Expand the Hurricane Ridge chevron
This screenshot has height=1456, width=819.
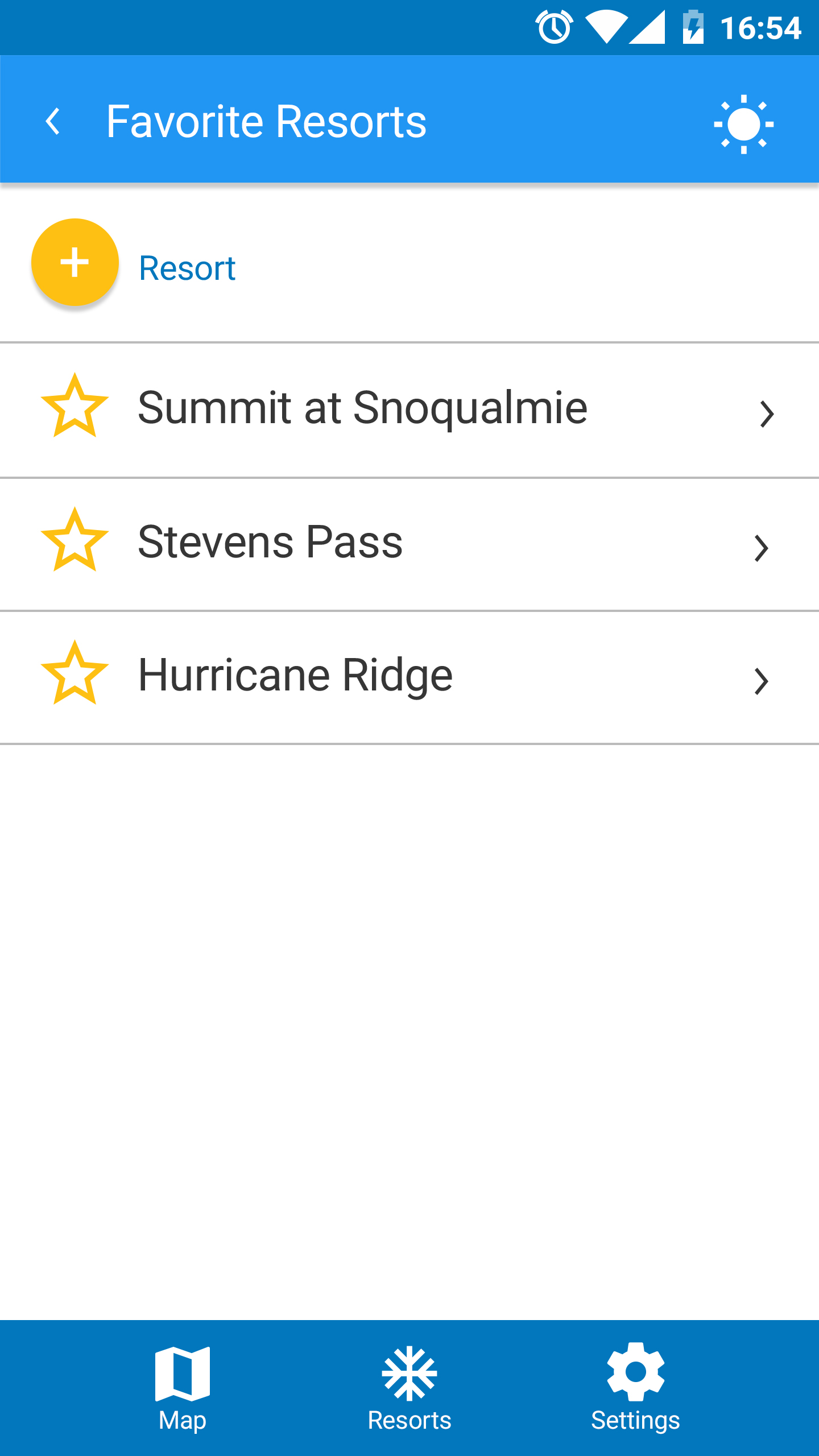click(761, 681)
